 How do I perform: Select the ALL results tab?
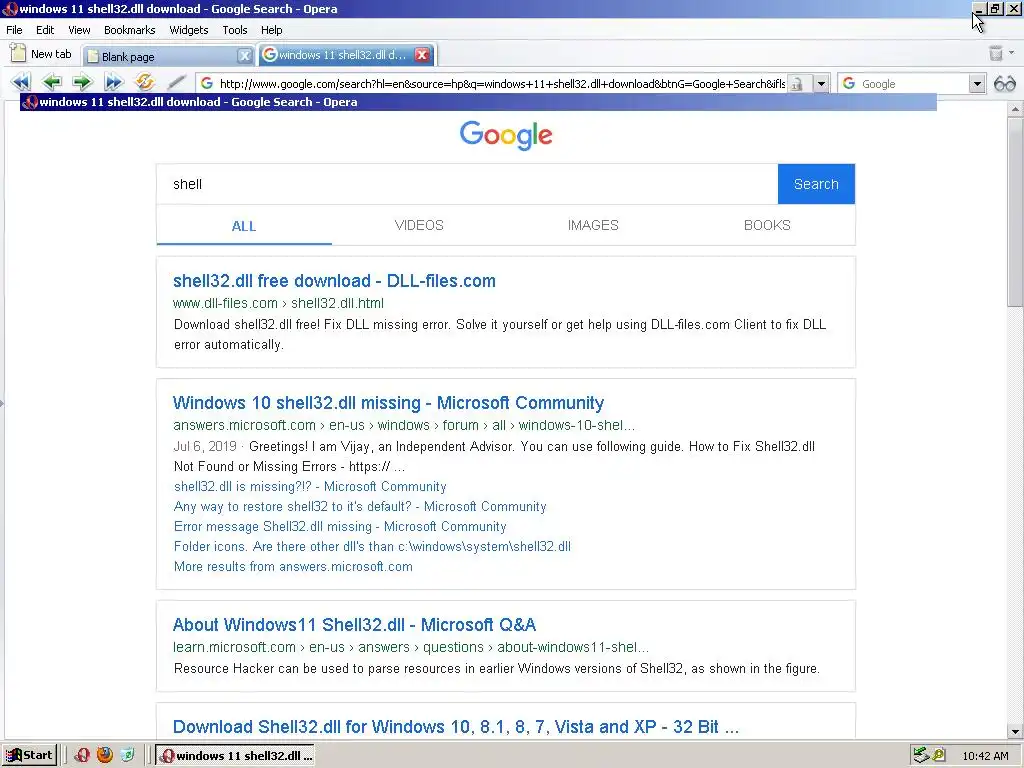pos(244,226)
